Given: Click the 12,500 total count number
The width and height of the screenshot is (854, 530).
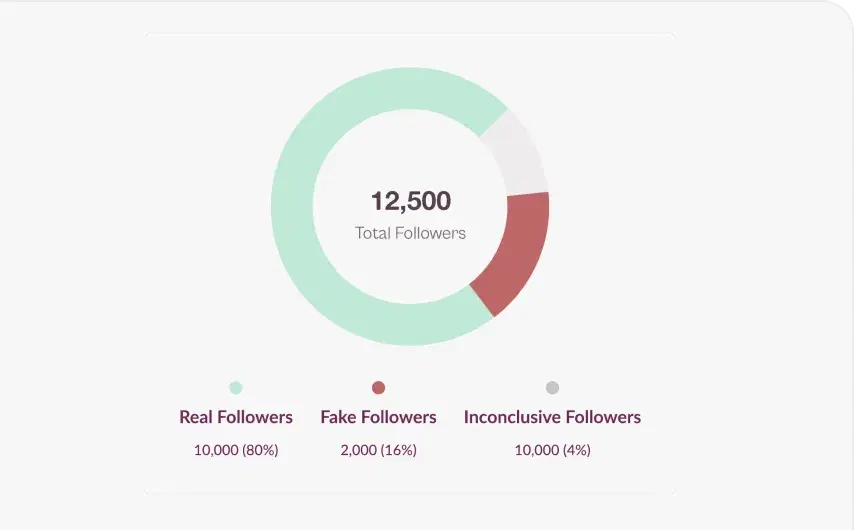Looking at the screenshot, I should coord(410,201).
